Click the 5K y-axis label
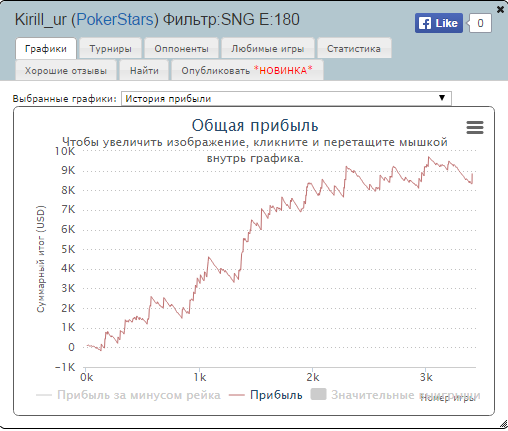The image size is (508, 431). click(x=68, y=249)
